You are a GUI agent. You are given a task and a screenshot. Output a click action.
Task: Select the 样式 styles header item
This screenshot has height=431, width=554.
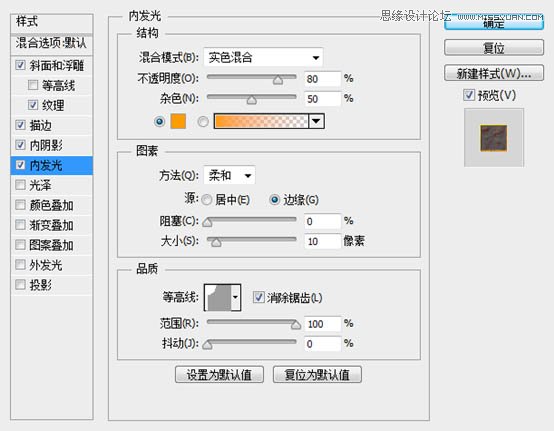tap(52, 23)
